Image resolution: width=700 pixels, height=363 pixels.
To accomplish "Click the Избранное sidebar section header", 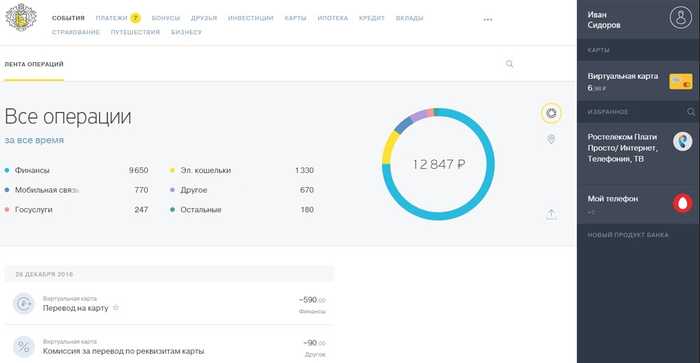I will coord(608,112).
